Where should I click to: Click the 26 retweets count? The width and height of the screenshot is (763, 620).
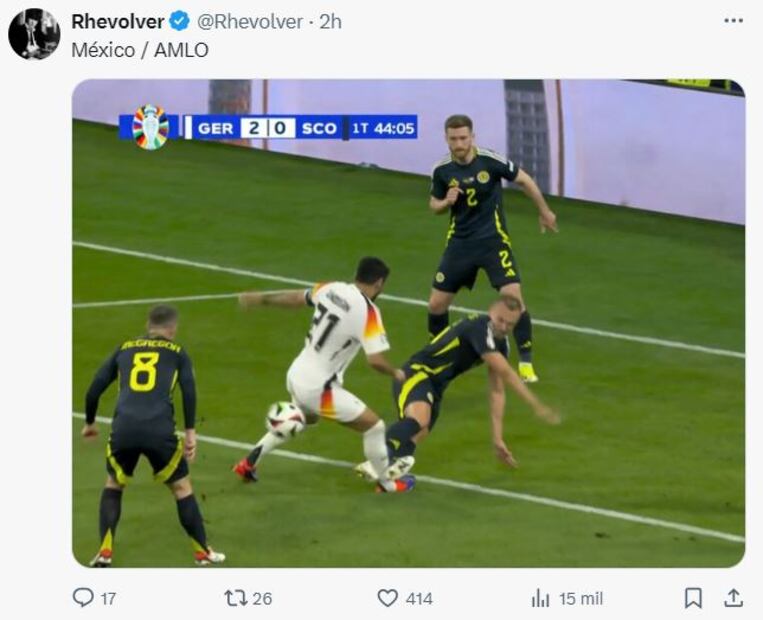tap(262, 598)
